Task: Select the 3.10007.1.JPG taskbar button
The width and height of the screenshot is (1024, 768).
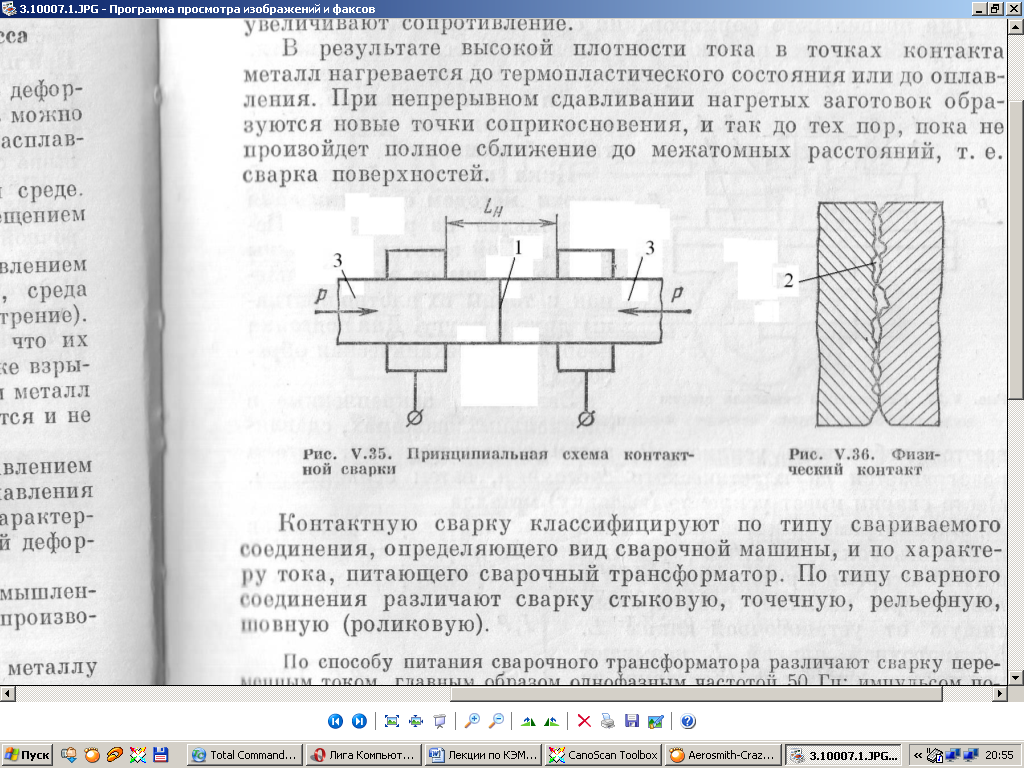Action: click(843, 756)
